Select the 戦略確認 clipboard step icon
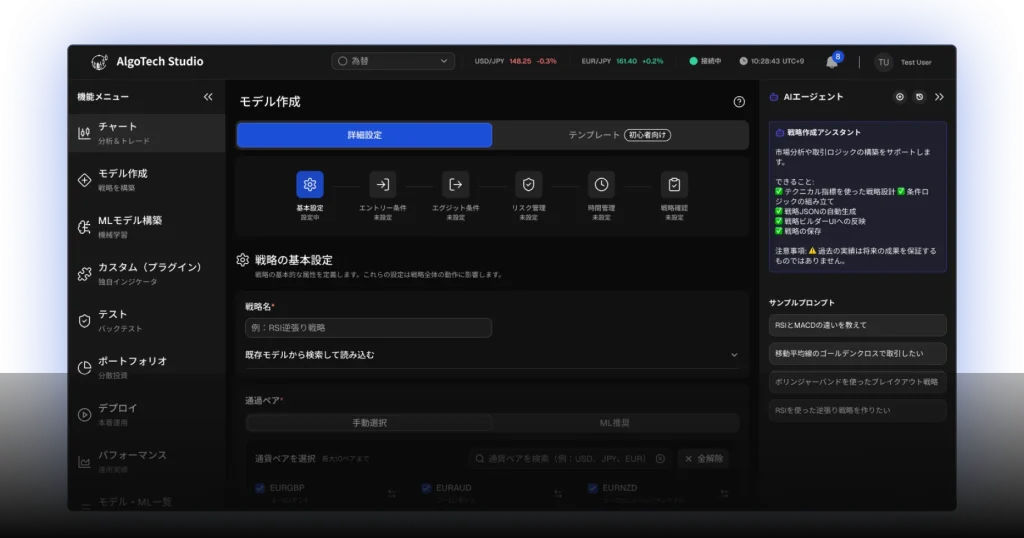This screenshot has height=538, width=1024. pos(674,185)
